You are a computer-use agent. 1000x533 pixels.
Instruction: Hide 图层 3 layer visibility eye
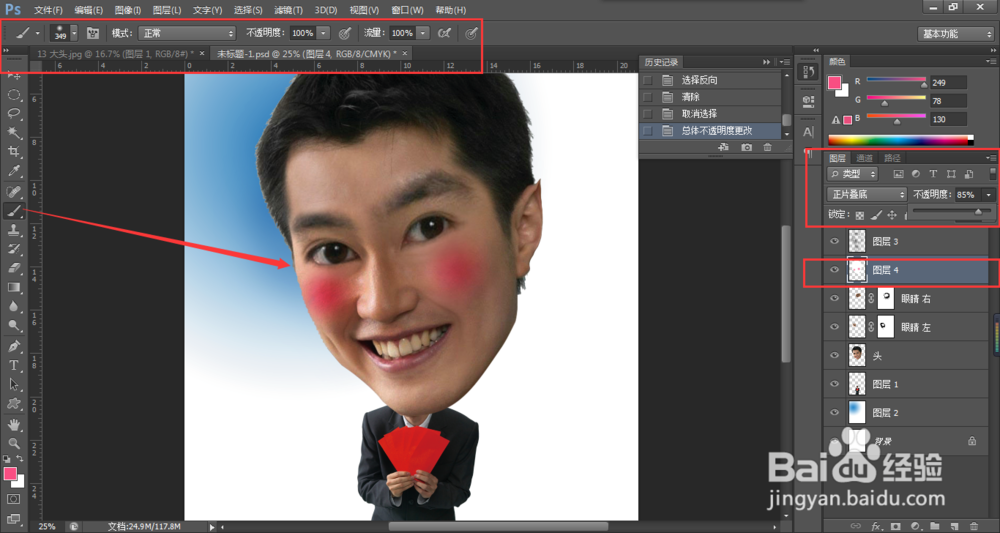click(x=835, y=241)
